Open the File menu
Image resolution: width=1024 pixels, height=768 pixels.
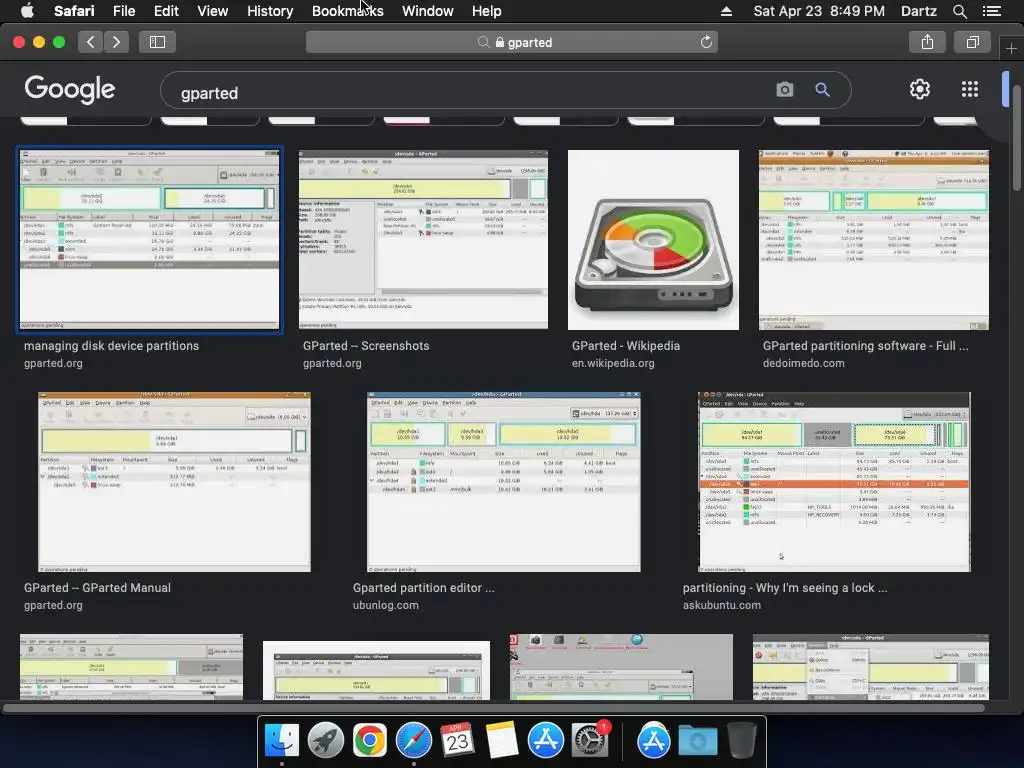pyautogui.click(x=123, y=11)
